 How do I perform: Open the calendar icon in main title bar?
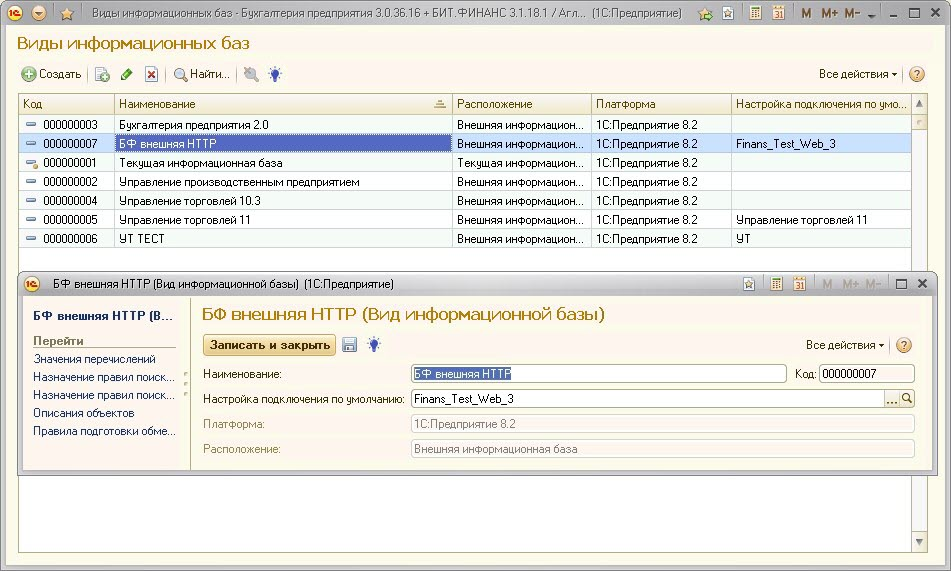(778, 14)
